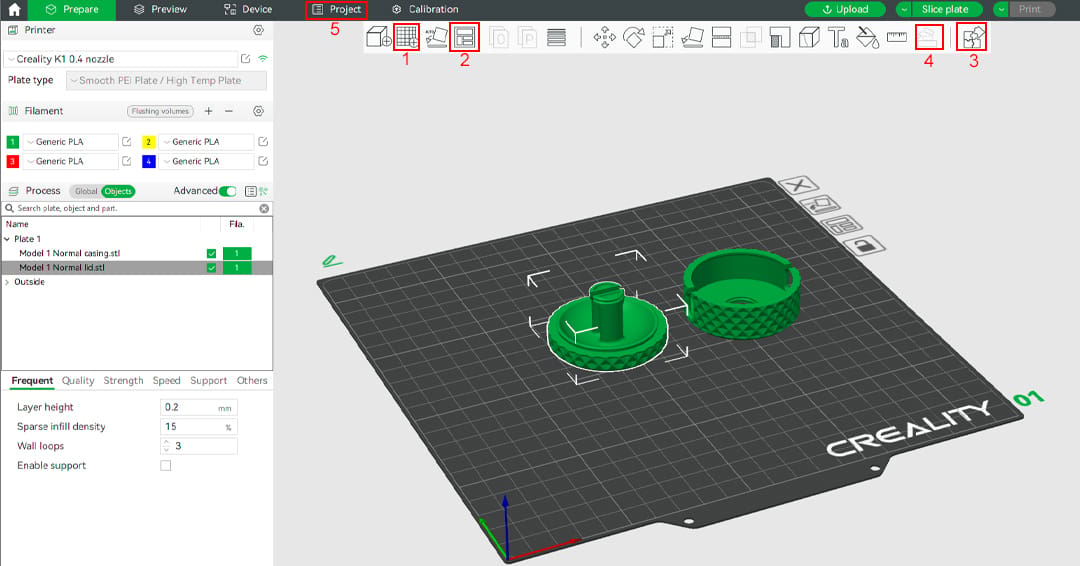Expand the Outside tree item
Screen dimensions: 1080x566
click(x=8, y=282)
